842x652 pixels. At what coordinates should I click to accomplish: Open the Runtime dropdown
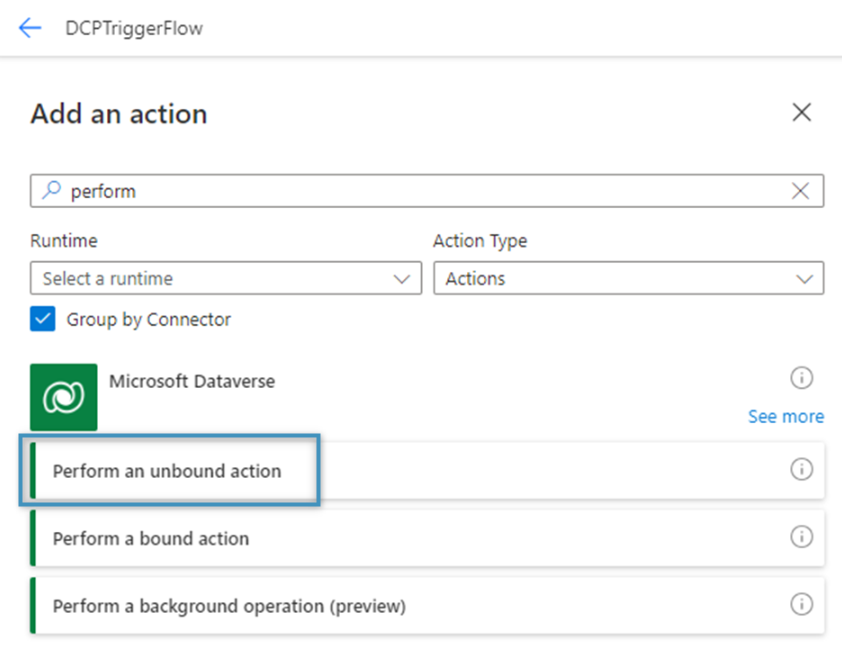[226, 278]
